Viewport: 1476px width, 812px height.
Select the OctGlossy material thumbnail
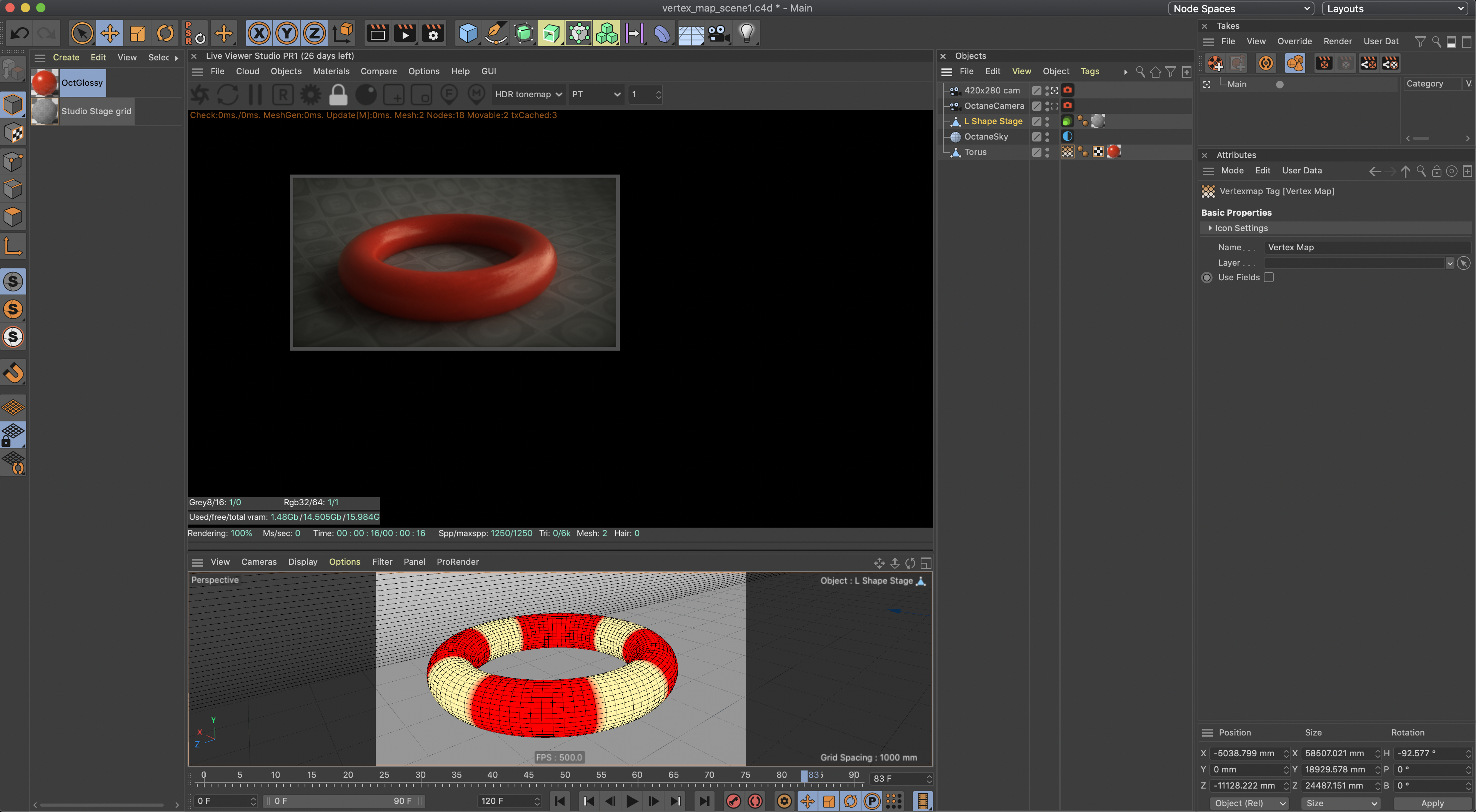click(x=45, y=82)
